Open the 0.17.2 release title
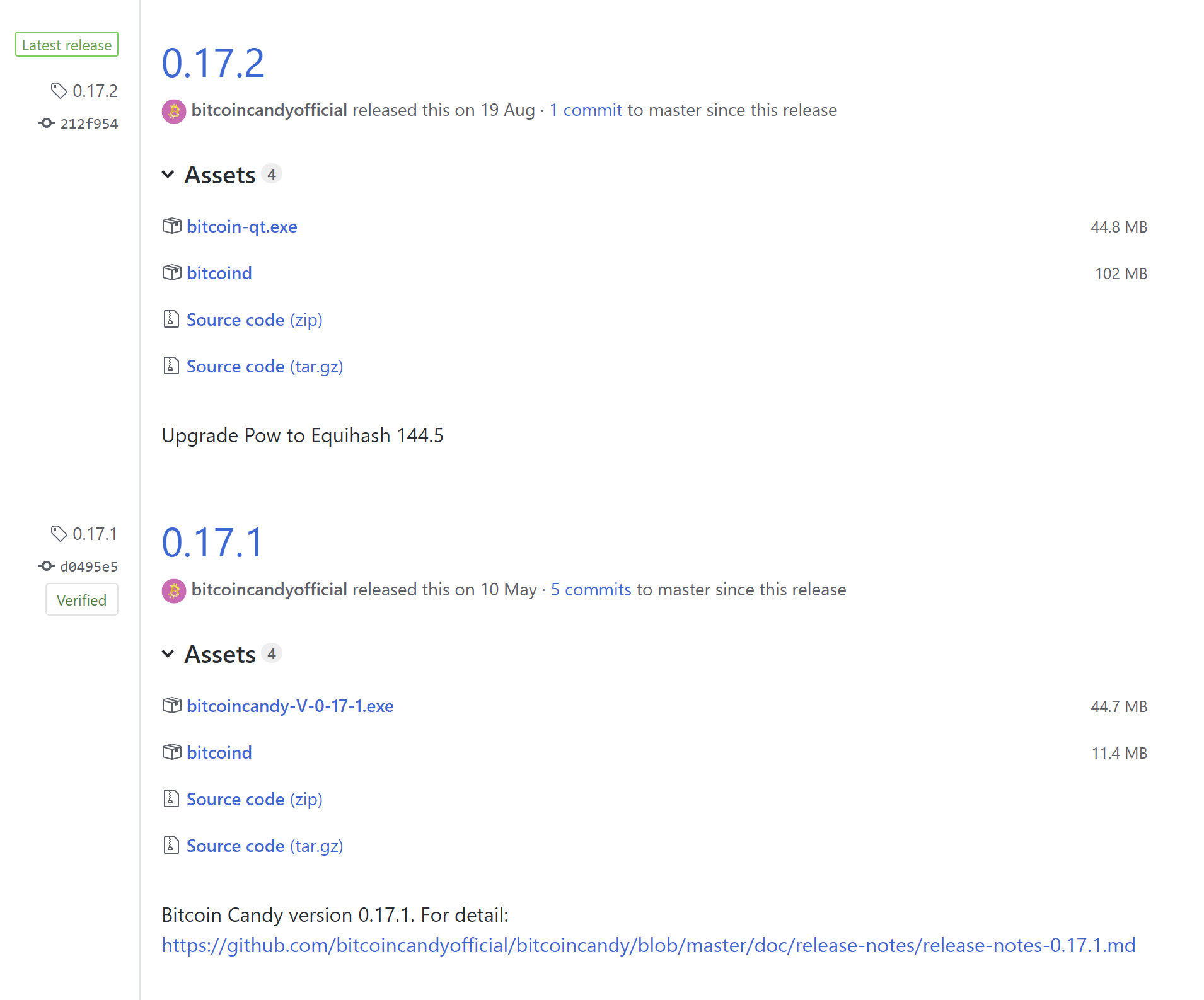 213,64
